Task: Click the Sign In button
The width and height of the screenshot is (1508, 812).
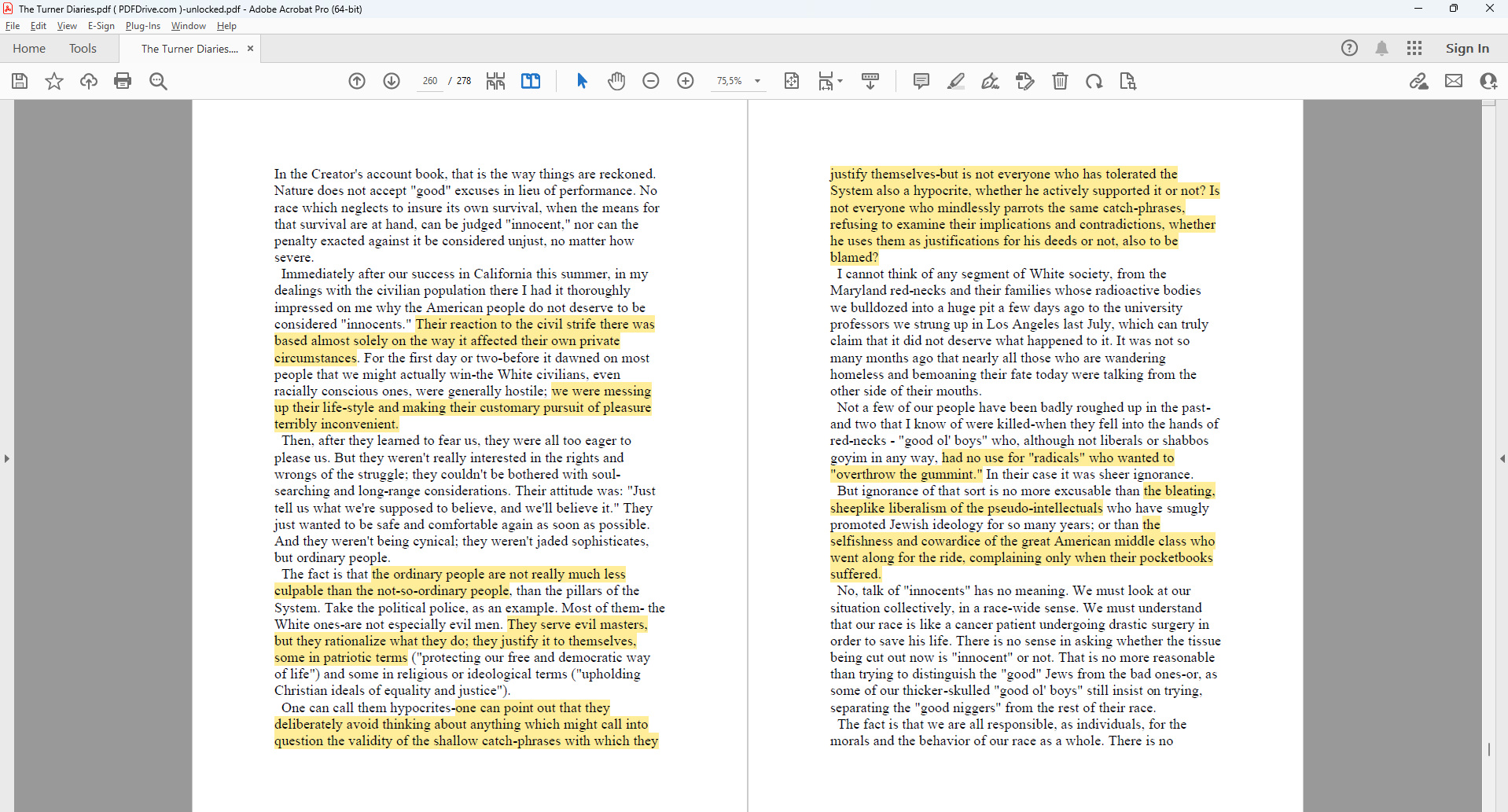Action: click(1467, 49)
